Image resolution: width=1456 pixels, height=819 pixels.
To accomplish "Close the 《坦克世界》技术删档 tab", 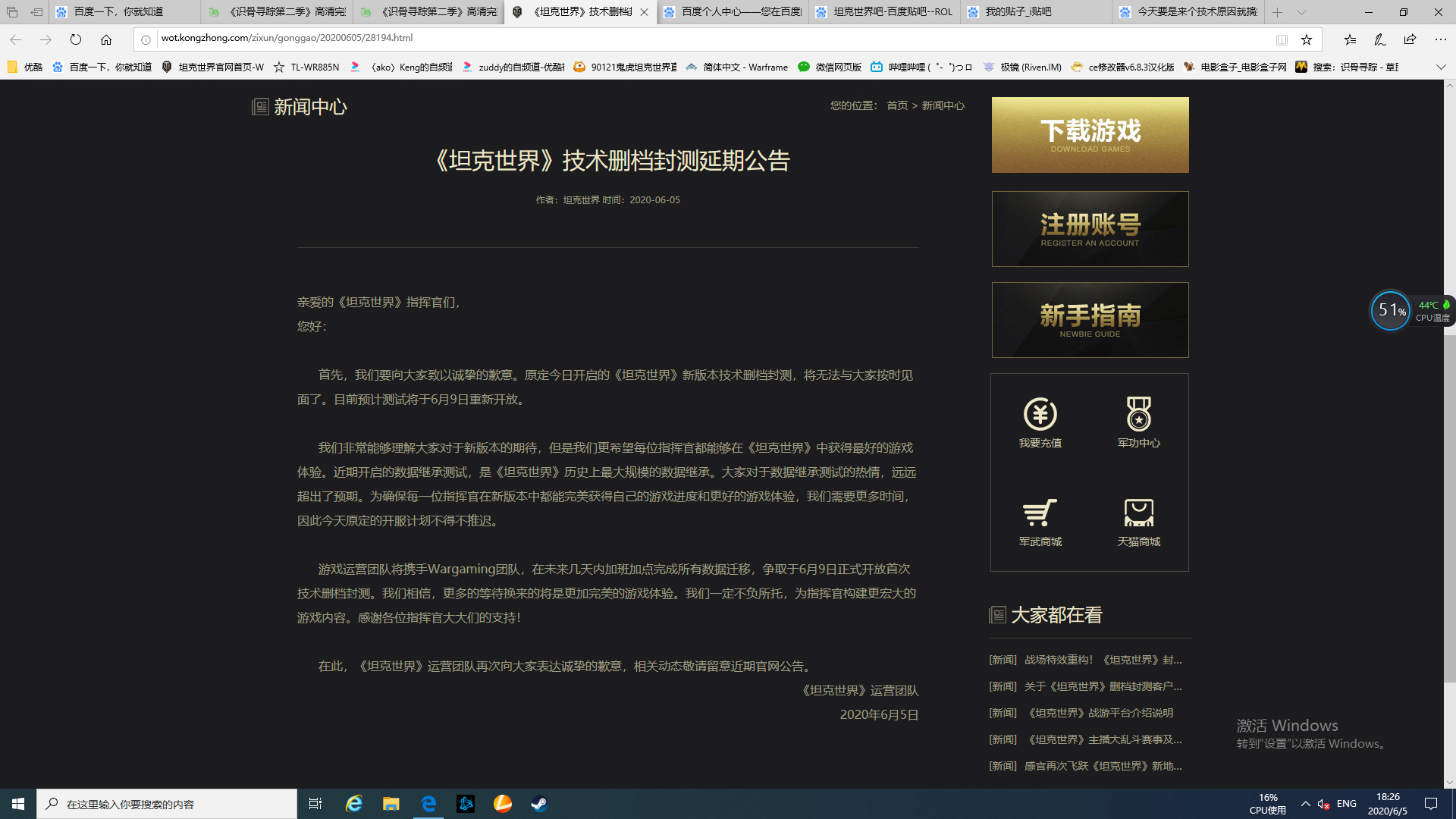I will [644, 12].
